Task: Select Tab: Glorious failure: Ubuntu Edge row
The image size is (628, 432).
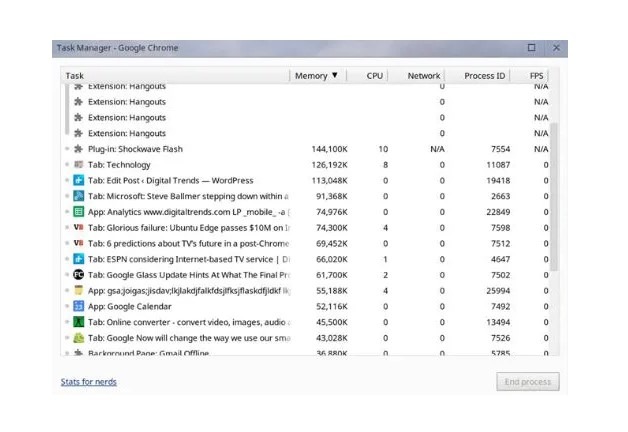Action: click(306, 227)
